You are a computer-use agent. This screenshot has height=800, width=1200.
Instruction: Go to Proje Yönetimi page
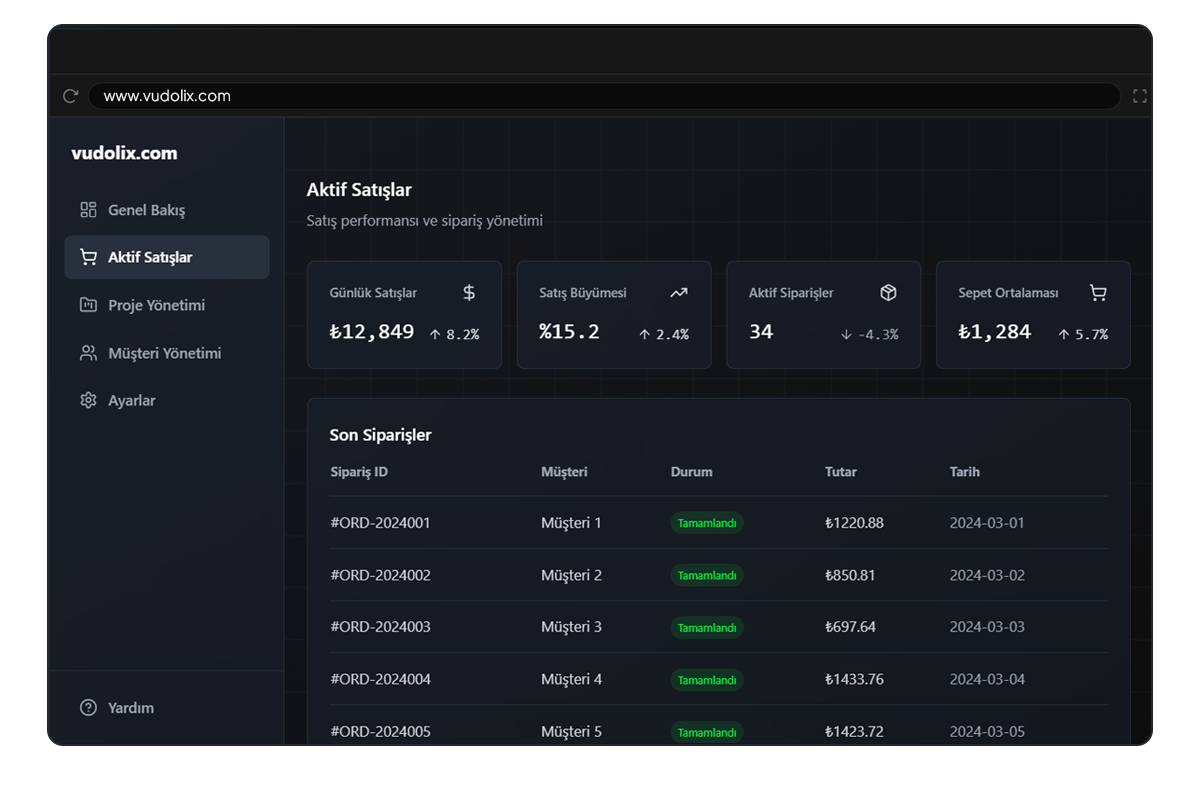tap(156, 305)
